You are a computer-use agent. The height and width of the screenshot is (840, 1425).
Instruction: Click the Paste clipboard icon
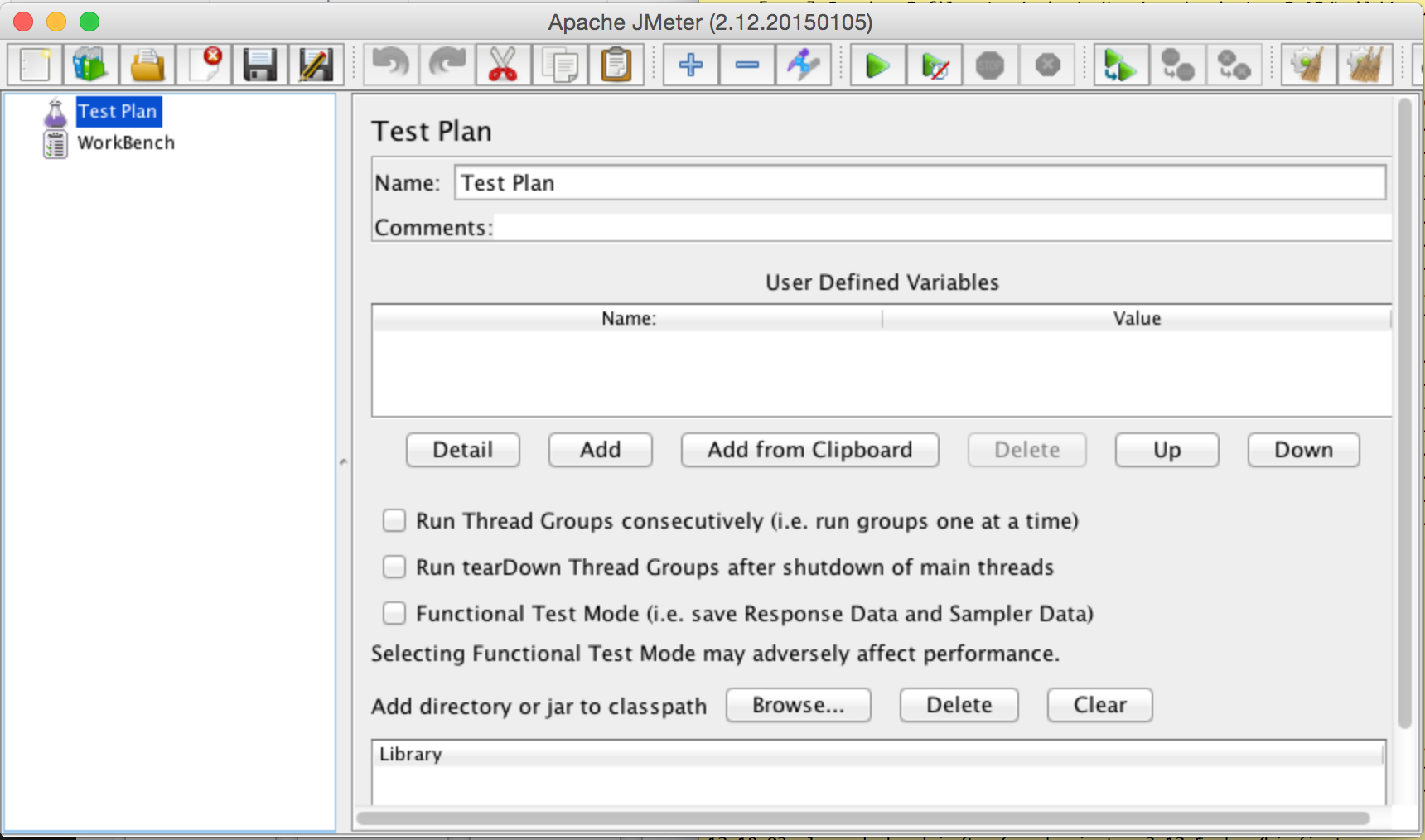(616, 65)
